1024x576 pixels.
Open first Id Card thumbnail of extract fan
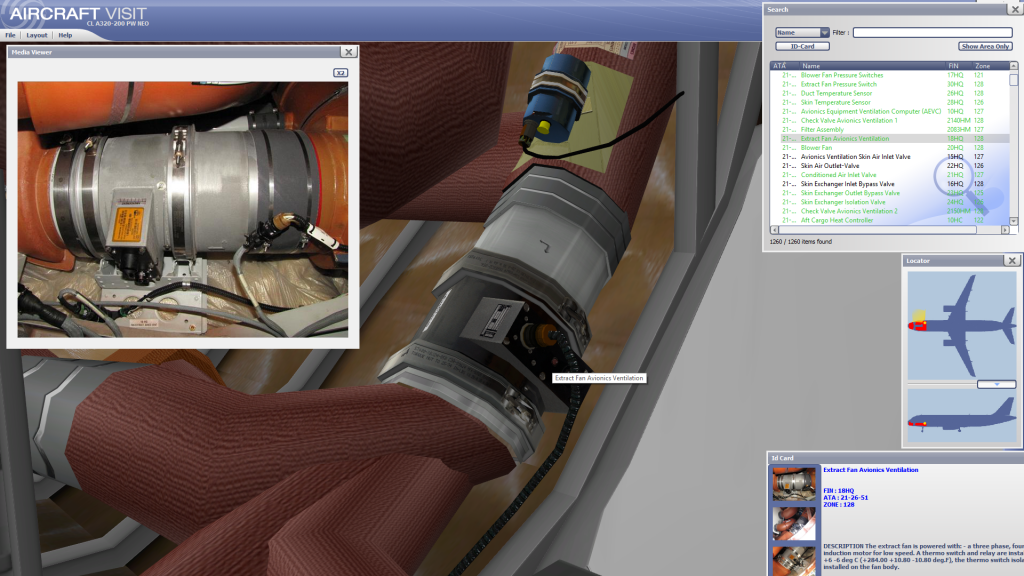click(x=794, y=484)
